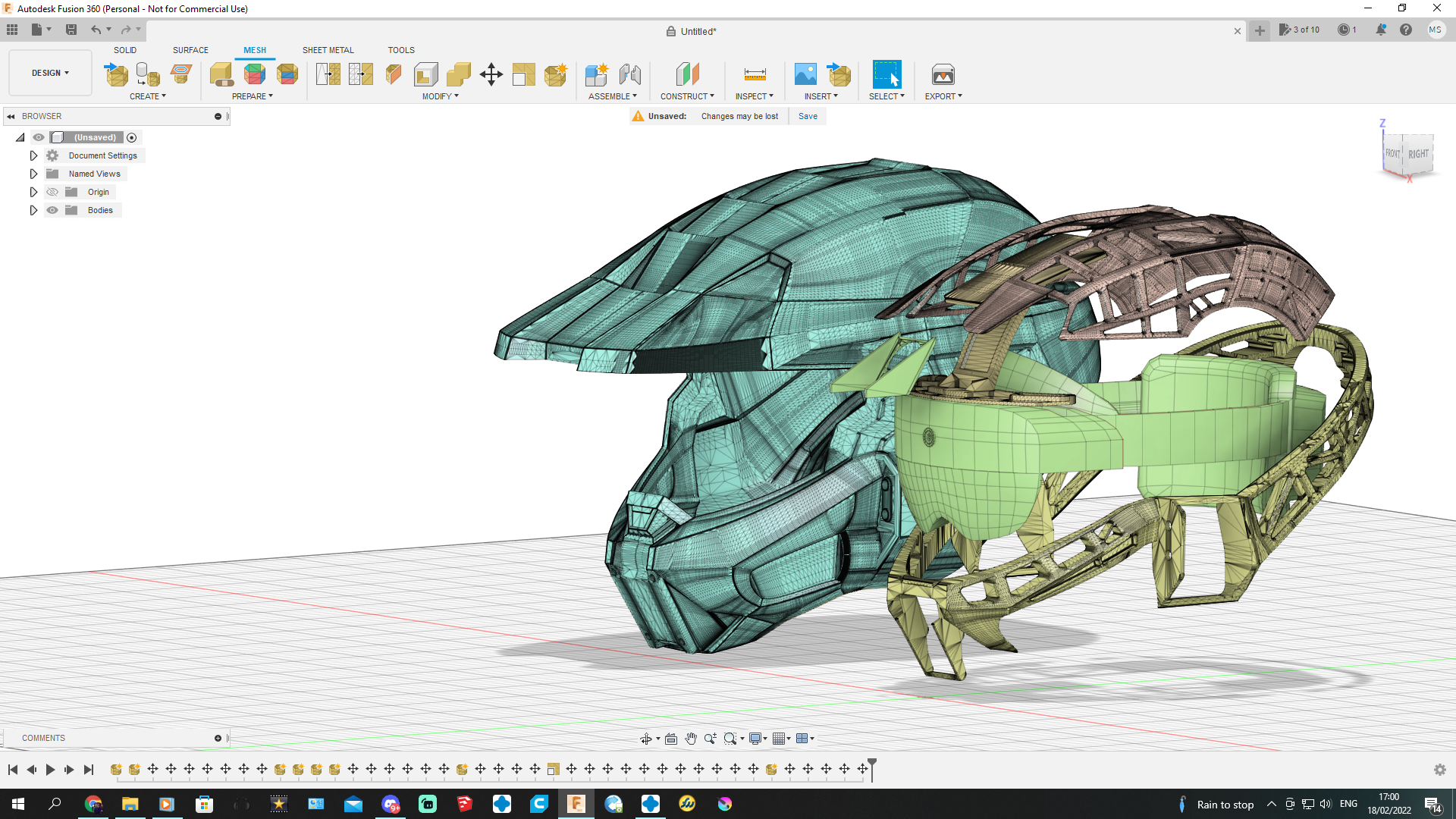Click the Insert Mesh icon in Create
The width and height of the screenshot is (1456, 819).
(x=116, y=74)
